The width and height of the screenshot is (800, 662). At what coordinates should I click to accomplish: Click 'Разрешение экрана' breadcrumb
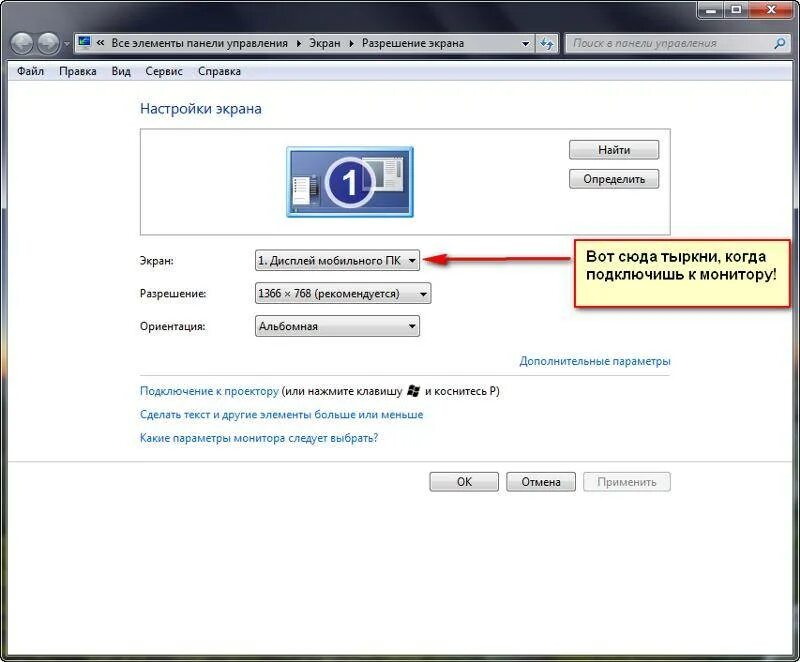click(413, 43)
